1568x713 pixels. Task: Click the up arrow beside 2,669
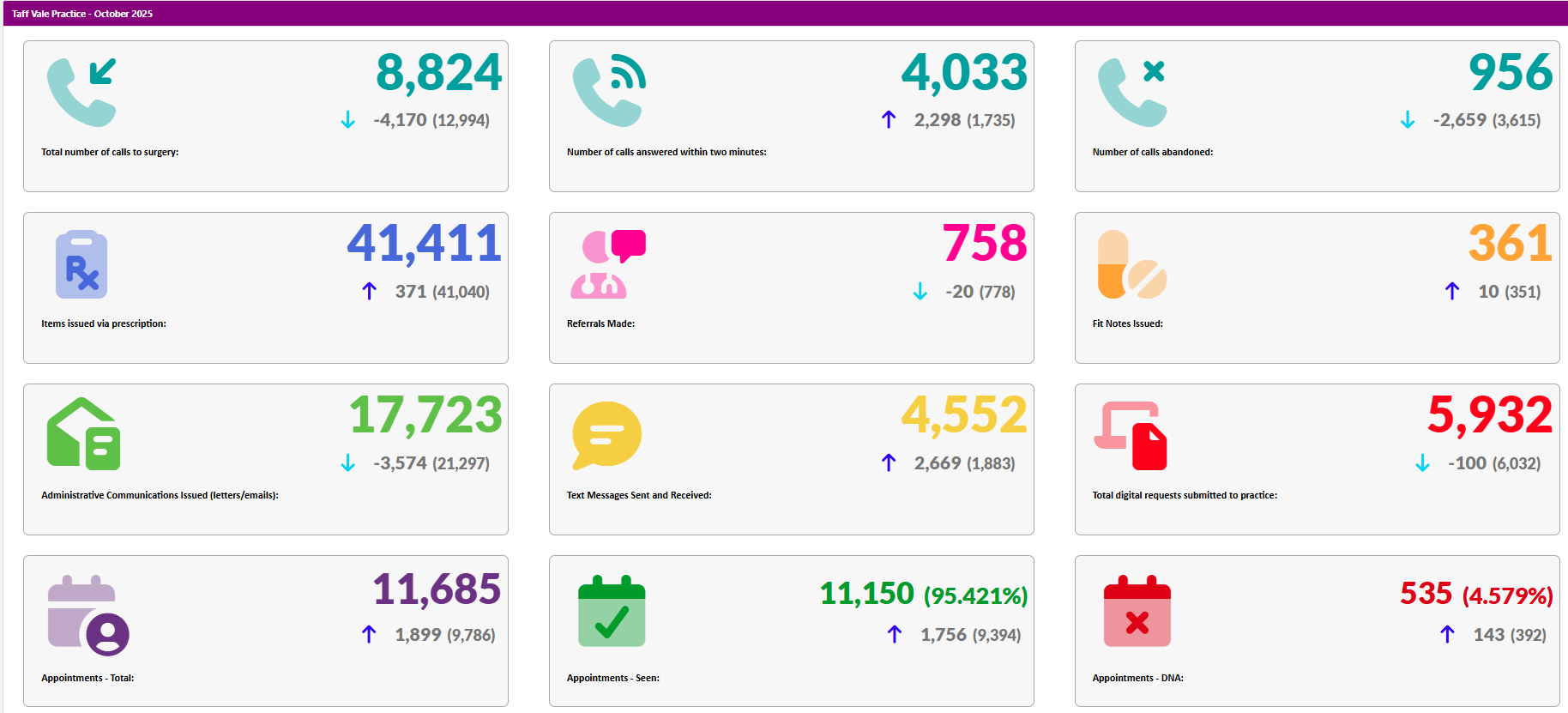889,463
